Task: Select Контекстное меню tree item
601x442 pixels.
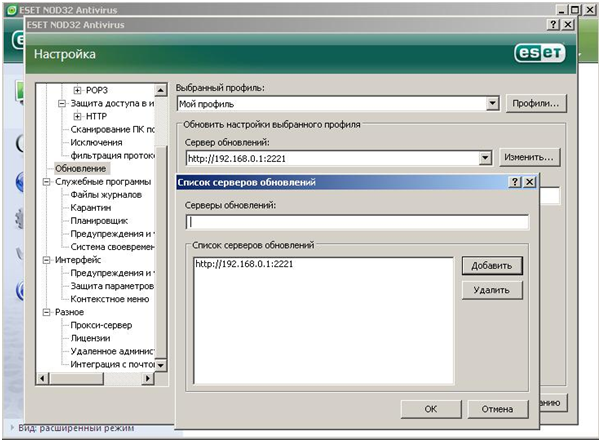Action: [x=110, y=299]
